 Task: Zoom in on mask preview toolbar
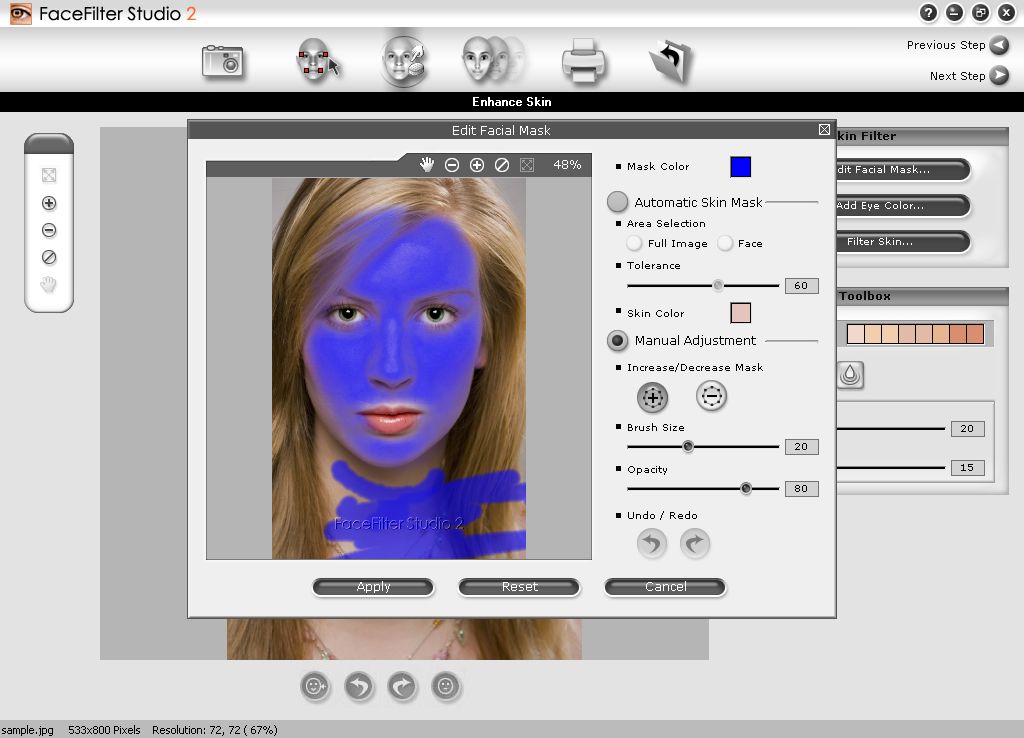point(477,165)
